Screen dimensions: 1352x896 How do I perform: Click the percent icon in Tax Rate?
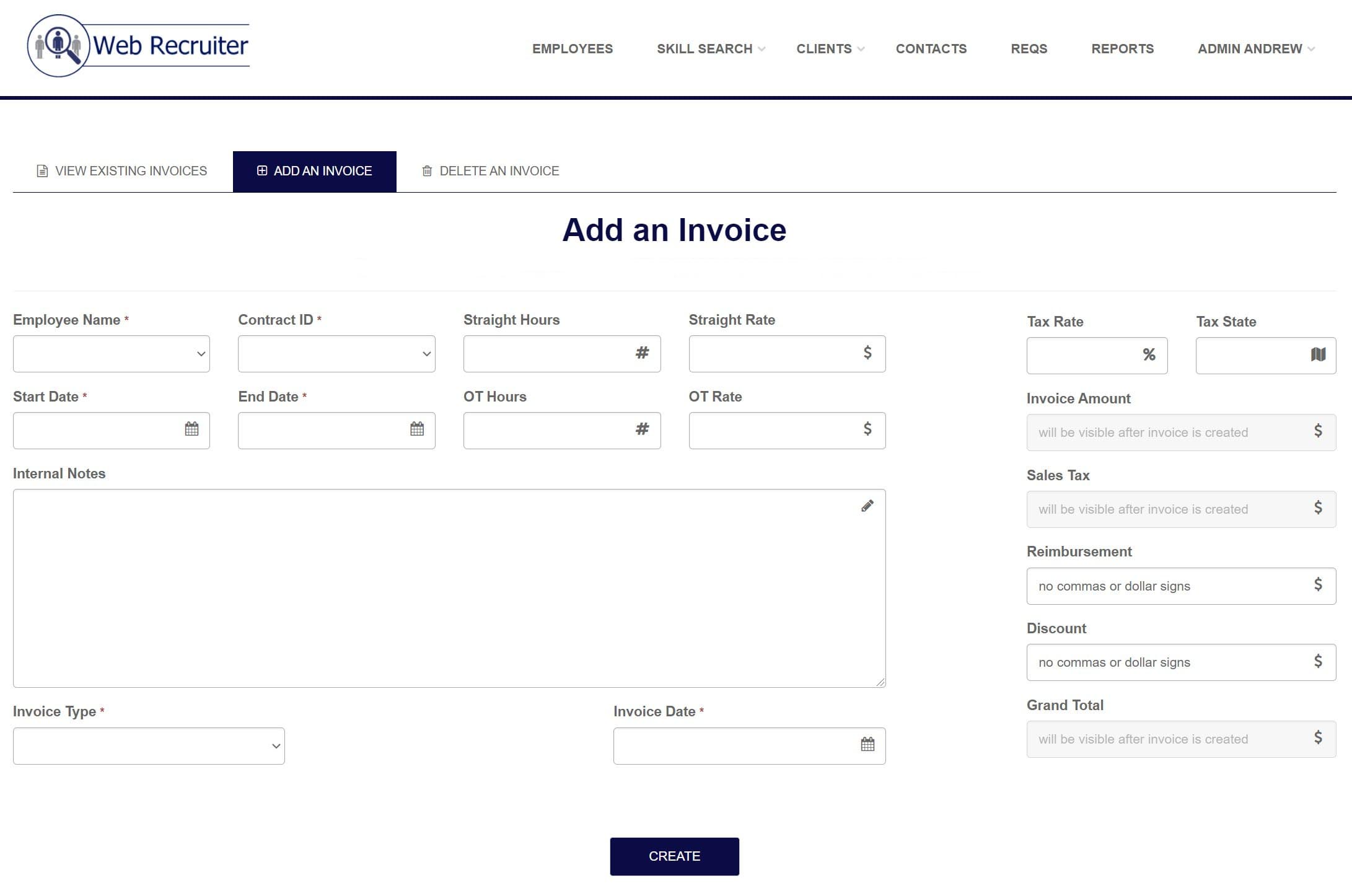(1149, 354)
